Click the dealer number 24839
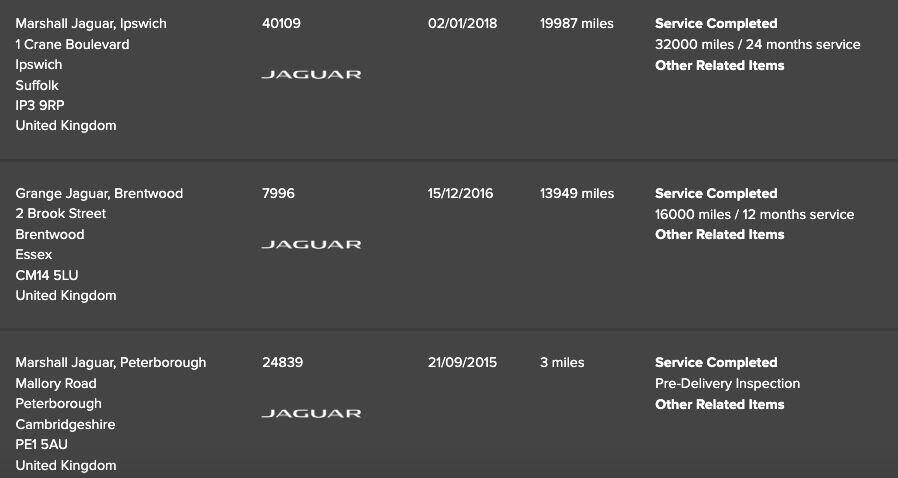 tap(282, 362)
